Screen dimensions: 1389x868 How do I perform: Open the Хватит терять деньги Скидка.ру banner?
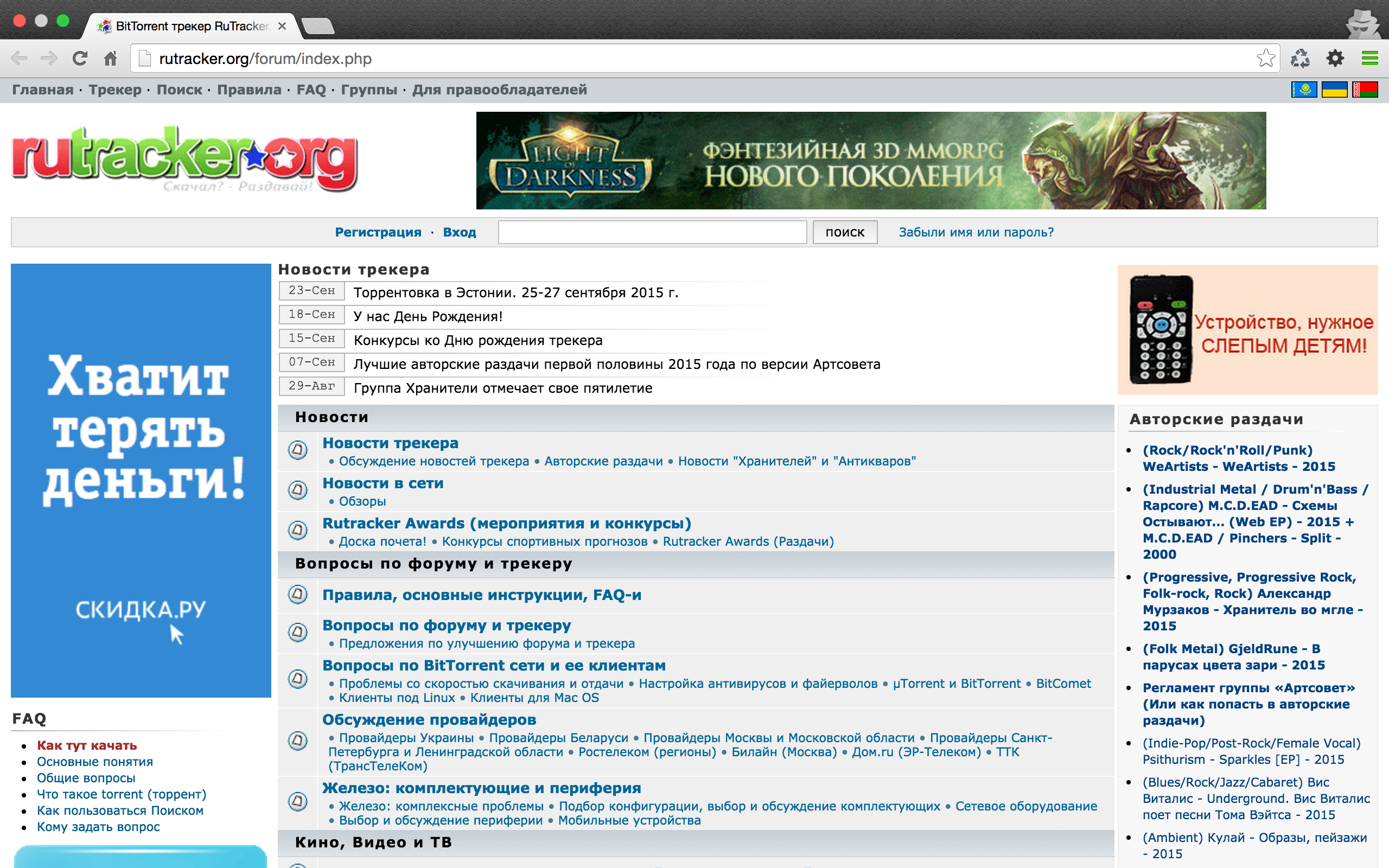coord(141,481)
